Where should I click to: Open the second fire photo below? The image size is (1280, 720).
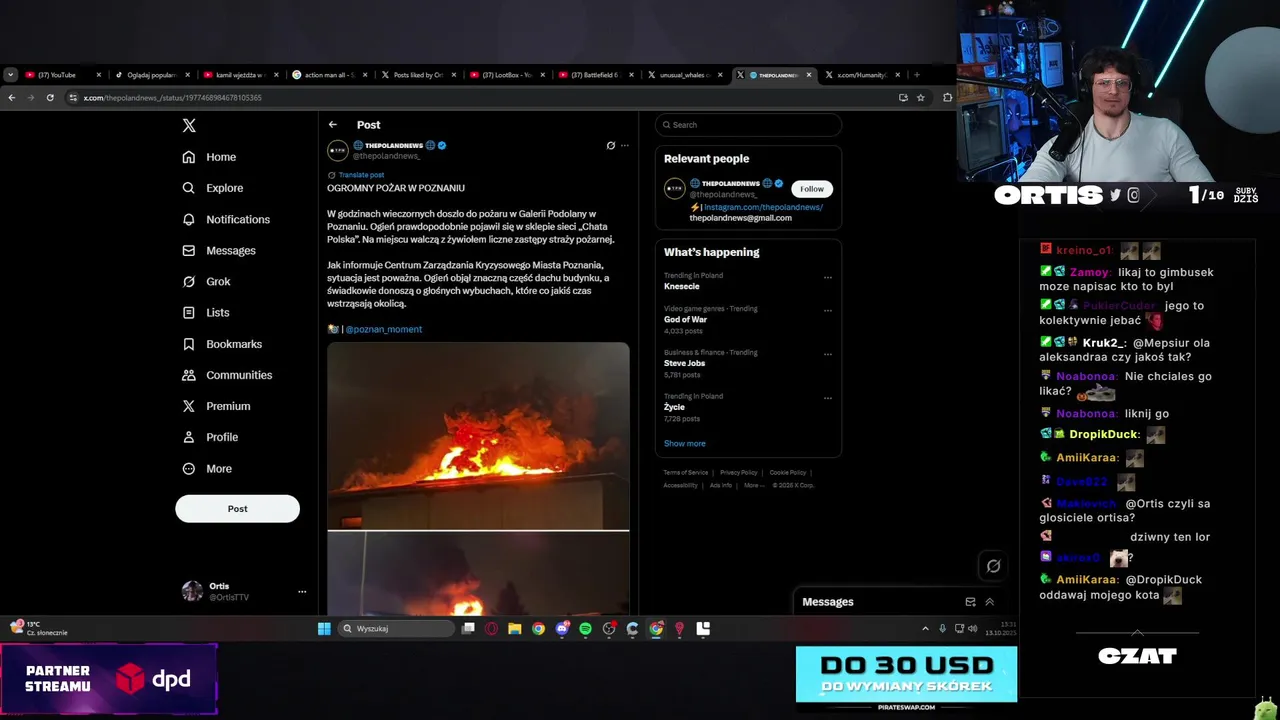[x=478, y=573]
